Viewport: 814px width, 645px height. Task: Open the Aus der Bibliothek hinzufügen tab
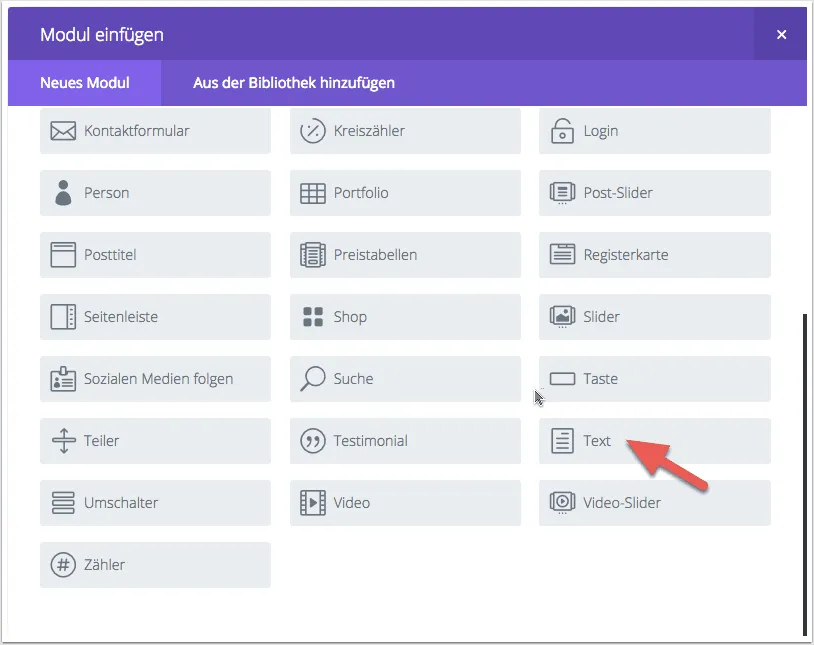(294, 83)
